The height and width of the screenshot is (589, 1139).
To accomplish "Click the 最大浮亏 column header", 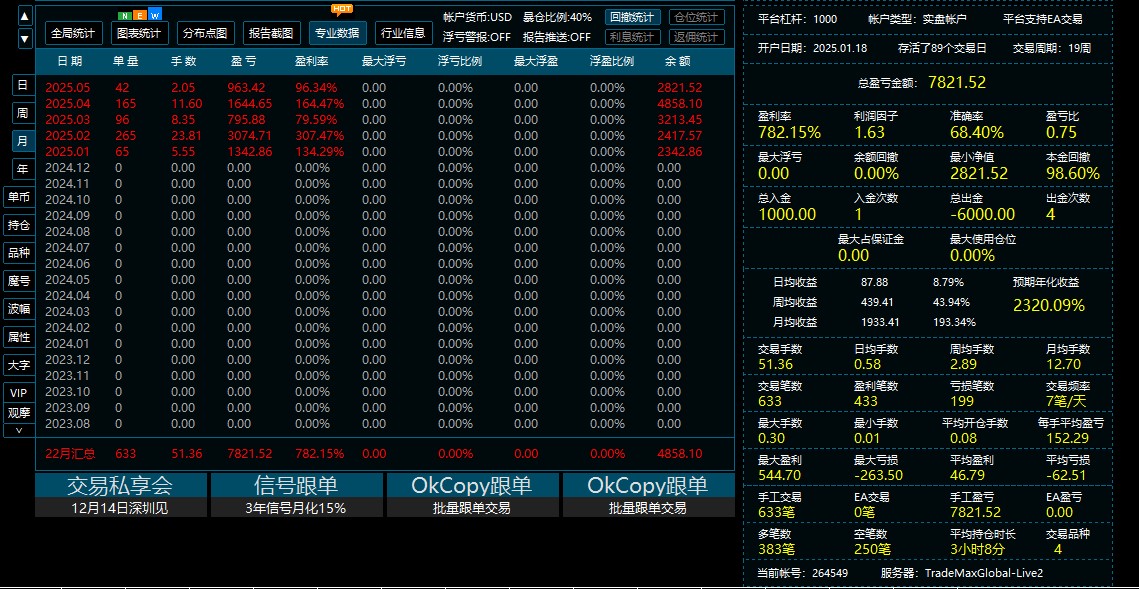I will [384, 62].
